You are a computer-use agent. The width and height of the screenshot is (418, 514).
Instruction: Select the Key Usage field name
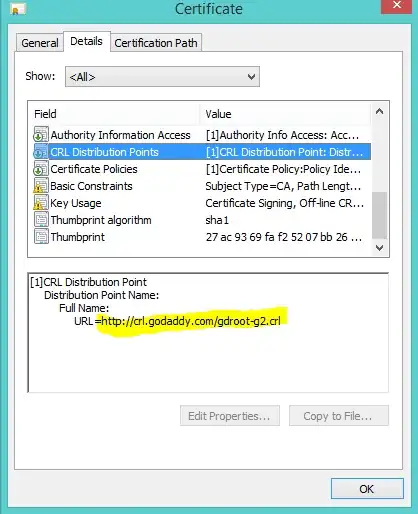point(76,203)
